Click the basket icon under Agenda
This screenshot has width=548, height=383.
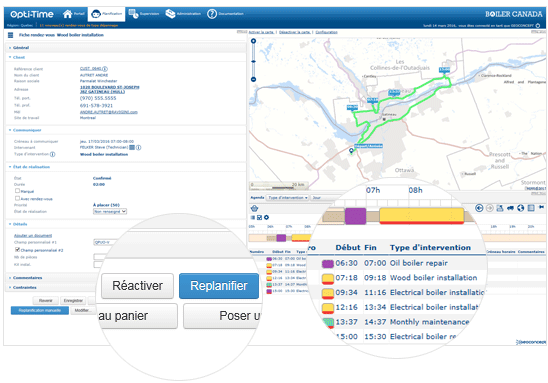coord(254,209)
